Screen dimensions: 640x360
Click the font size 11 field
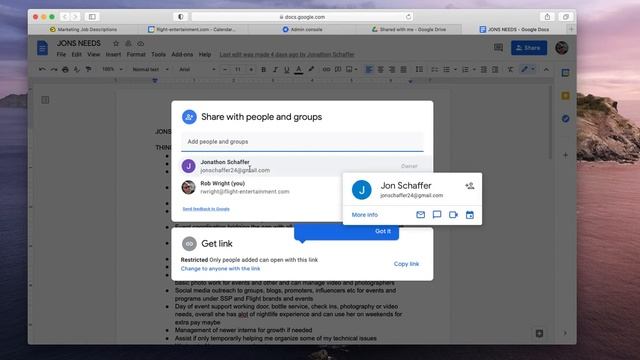click(238, 69)
